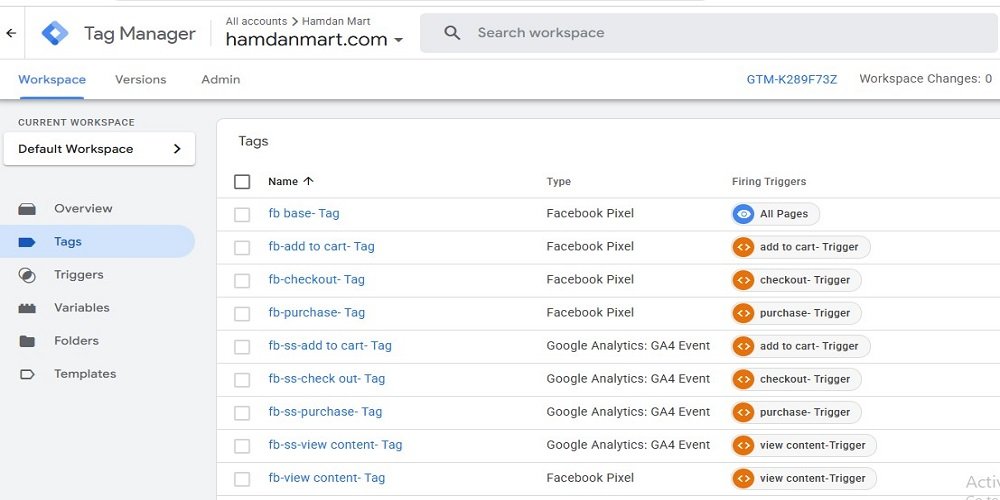Check the fb-ss-check out- Tag checkbox
Screen dimensions: 1000x500
point(242,380)
